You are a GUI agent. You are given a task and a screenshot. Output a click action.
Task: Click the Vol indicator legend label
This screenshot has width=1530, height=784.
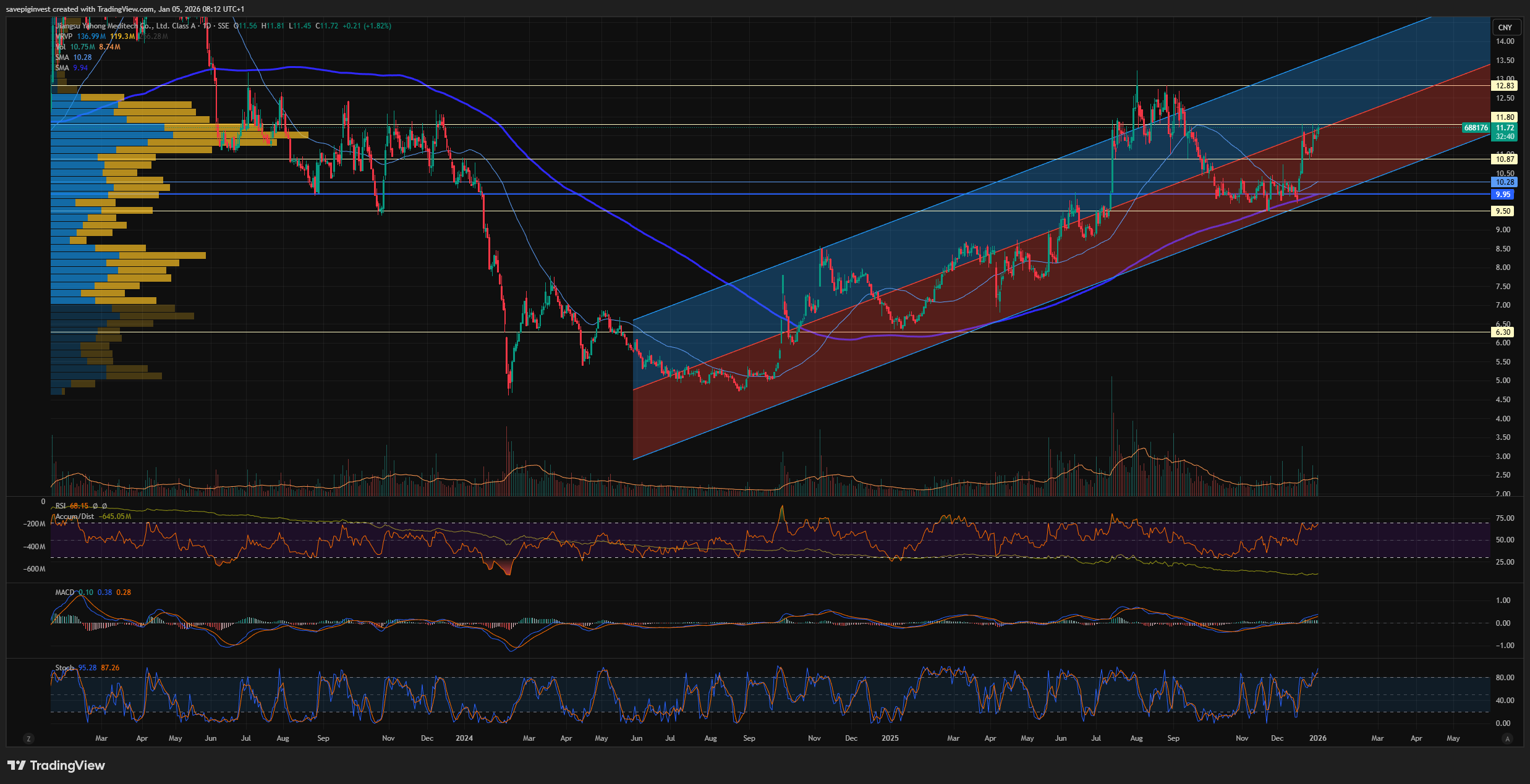(x=61, y=47)
